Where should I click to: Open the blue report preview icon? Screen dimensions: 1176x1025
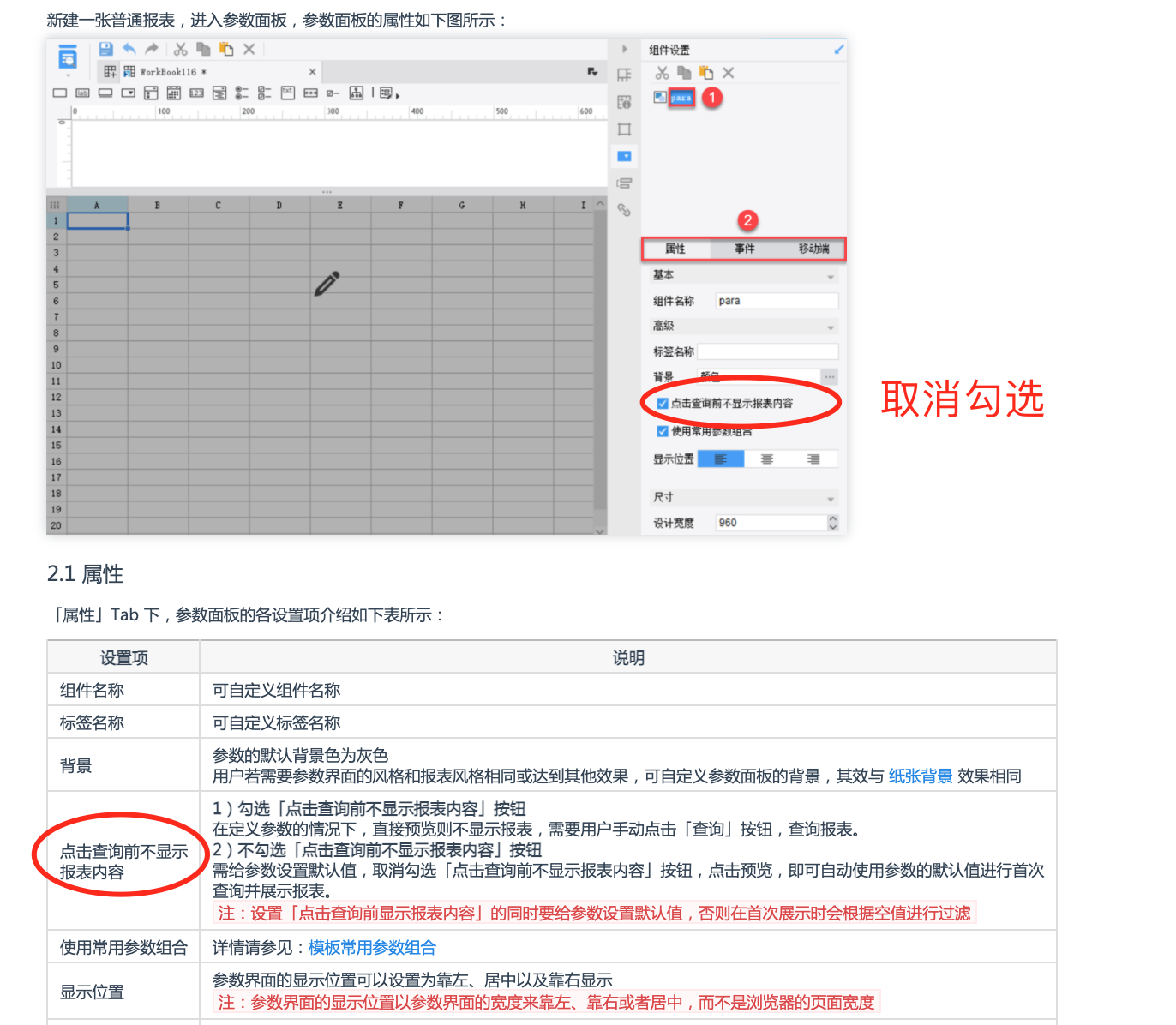pos(68,57)
